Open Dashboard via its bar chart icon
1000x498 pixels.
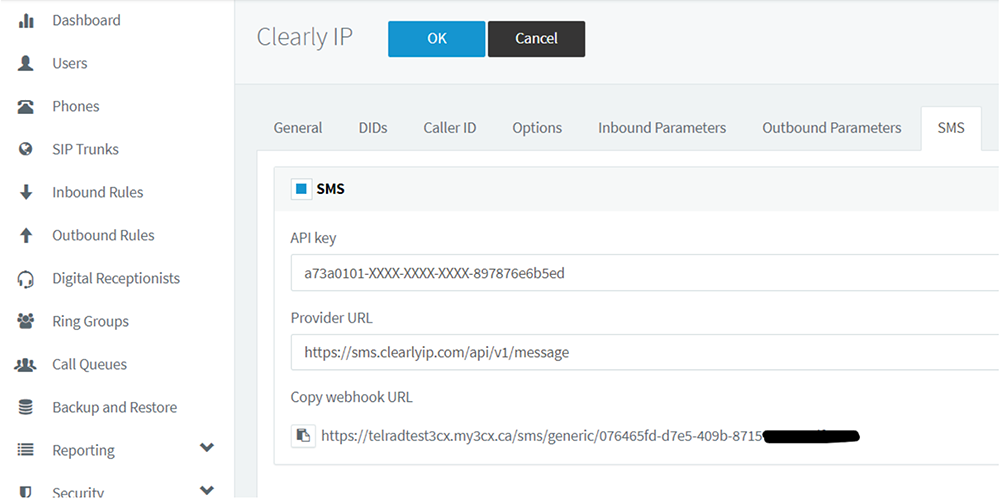[26, 21]
